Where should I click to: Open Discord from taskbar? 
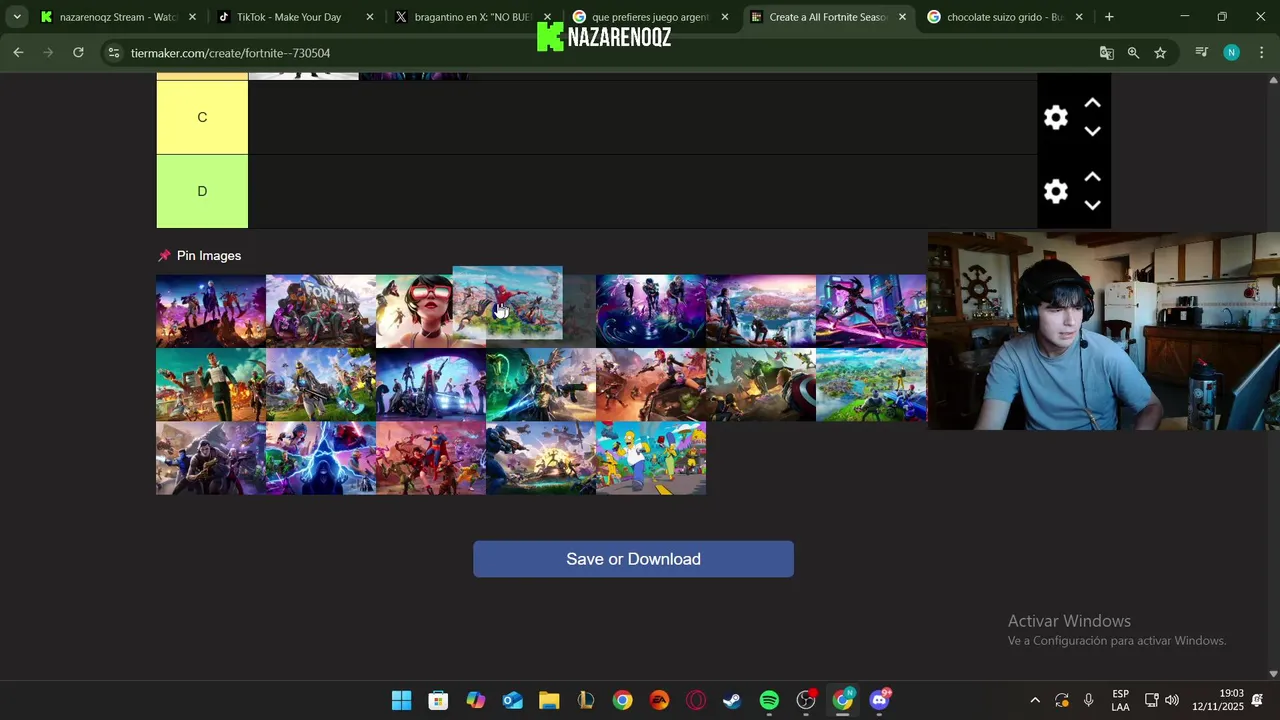pos(879,700)
